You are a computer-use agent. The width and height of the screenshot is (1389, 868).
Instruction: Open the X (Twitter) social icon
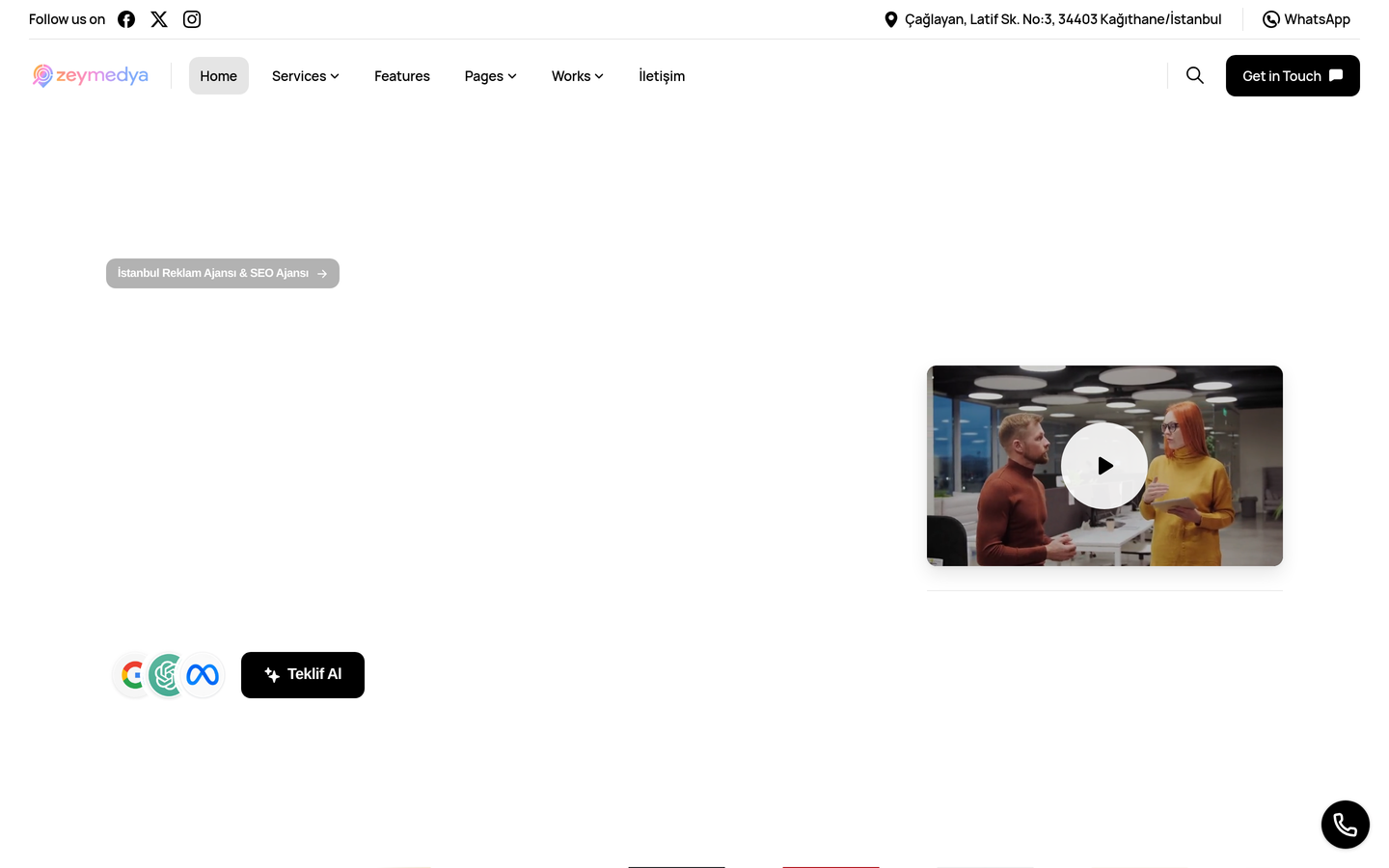159,19
